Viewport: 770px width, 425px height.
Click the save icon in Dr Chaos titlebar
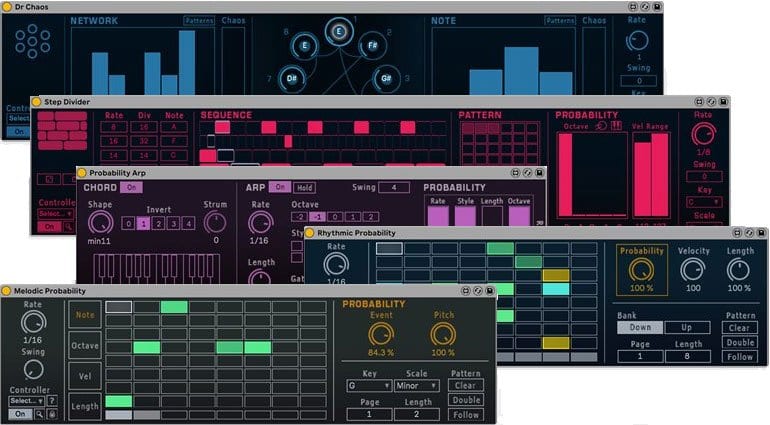657,7
